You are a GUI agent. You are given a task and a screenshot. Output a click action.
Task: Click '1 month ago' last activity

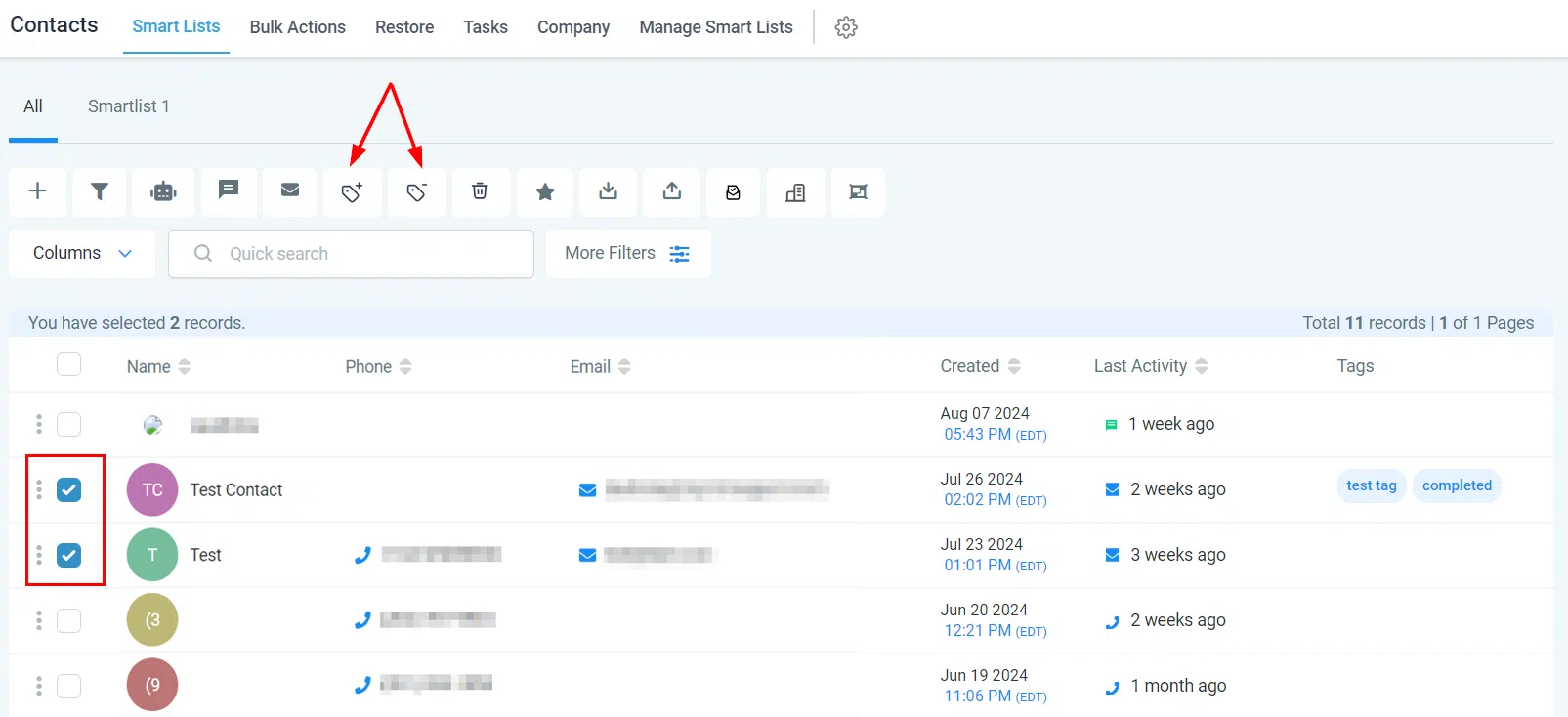point(1179,686)
